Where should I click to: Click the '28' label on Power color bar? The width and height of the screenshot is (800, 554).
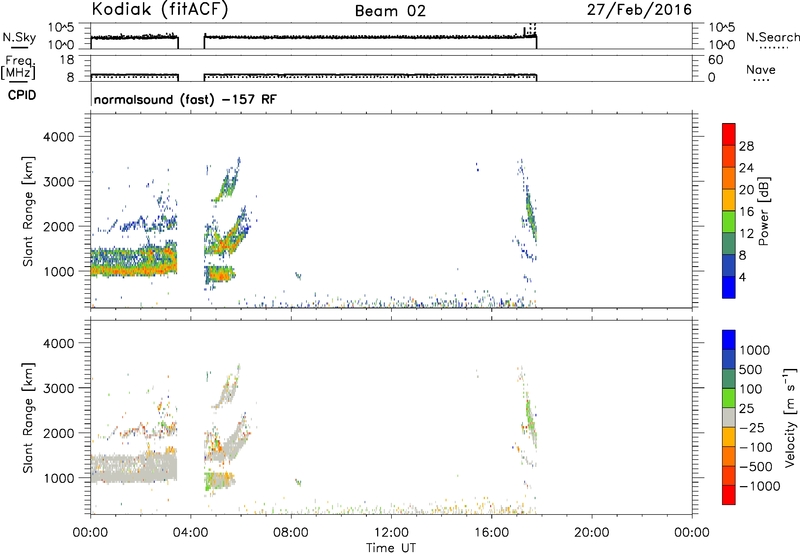pyautogui.click(x=746, y=146)
